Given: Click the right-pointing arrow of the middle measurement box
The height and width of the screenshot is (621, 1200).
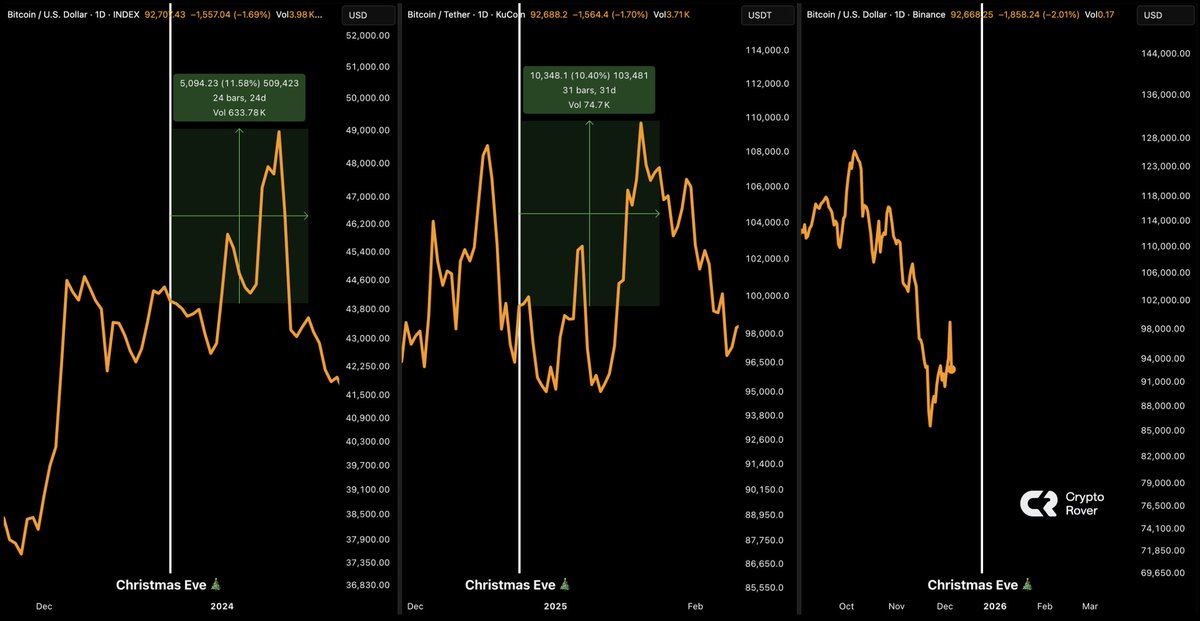Looking at the screenshot, I should pos(657,213).
